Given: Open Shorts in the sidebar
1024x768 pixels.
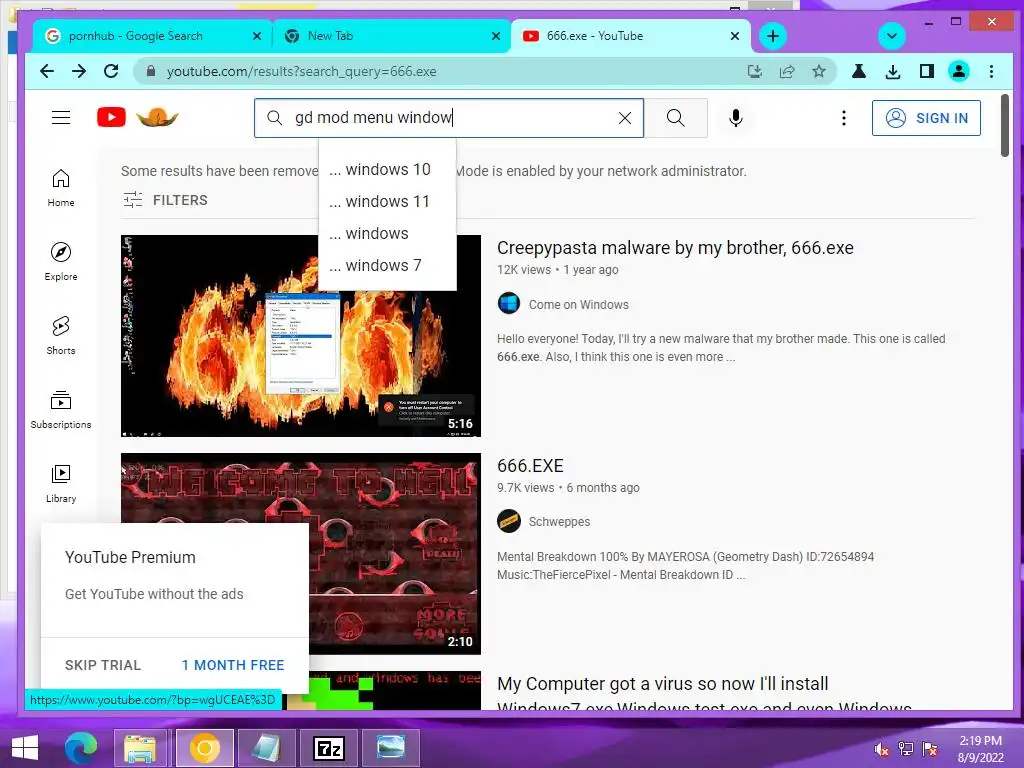Looking at the screenshot, I should coord(61,336).
